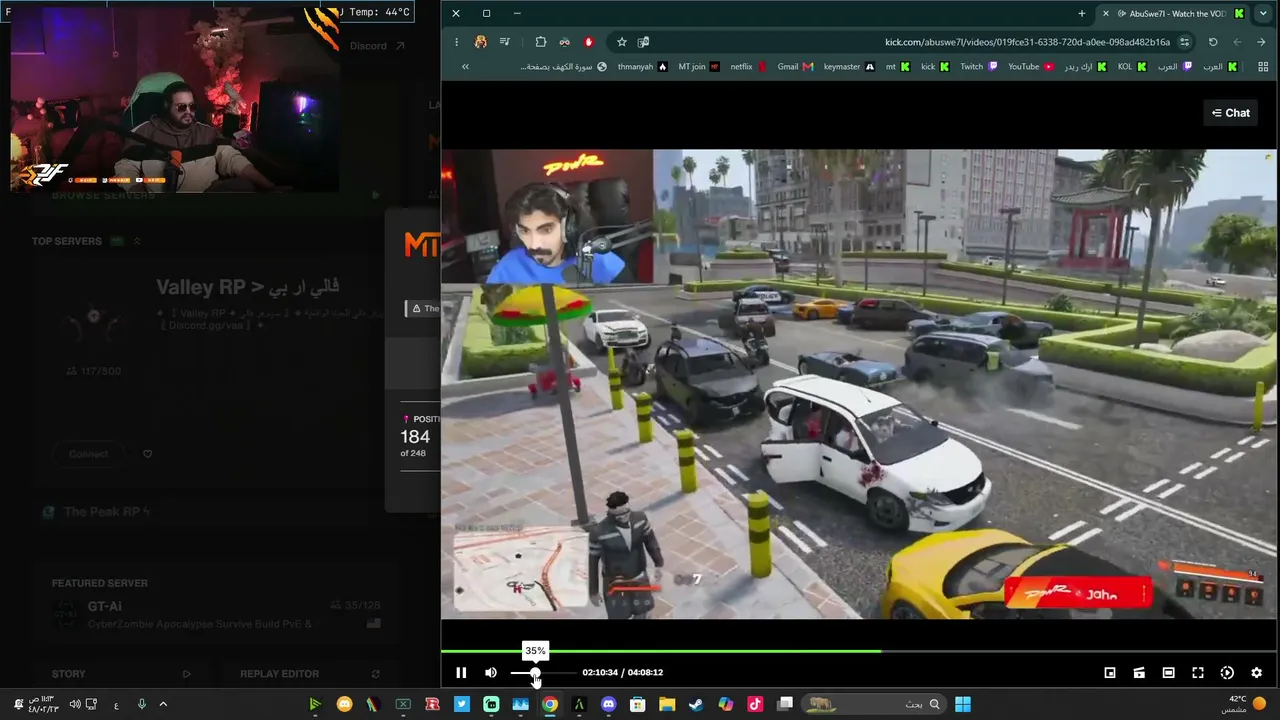
Task: Bookmark this page with the star icon
Action: [622, 42]
